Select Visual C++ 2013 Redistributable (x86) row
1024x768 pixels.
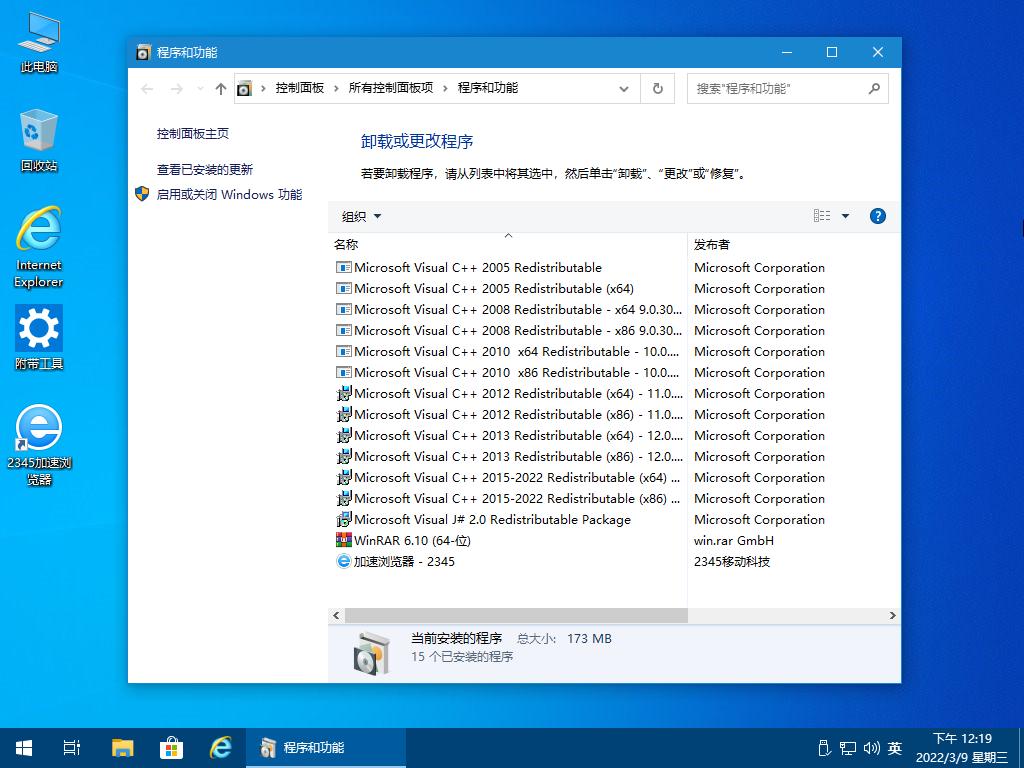[x=508, y=456]
